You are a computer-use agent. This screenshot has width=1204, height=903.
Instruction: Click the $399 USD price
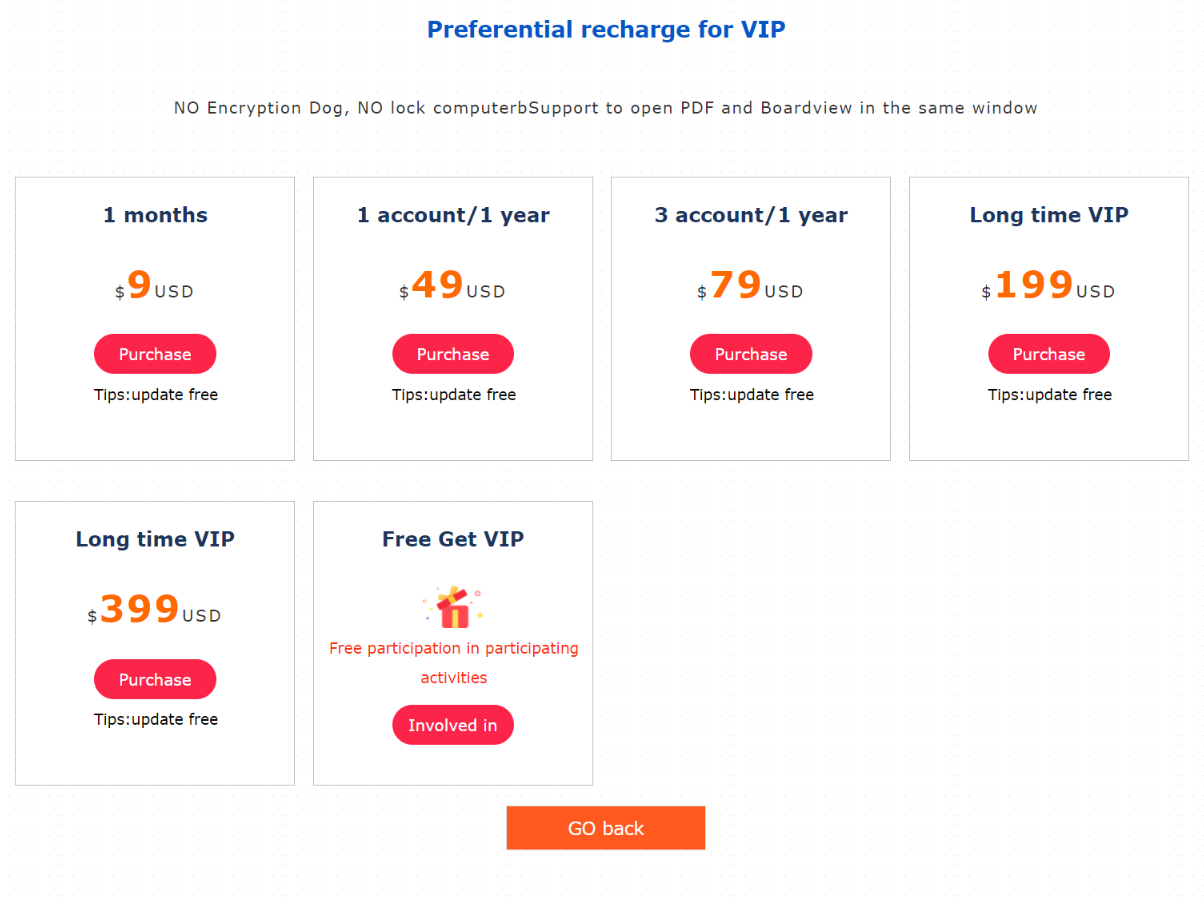[x=155, y=611]
